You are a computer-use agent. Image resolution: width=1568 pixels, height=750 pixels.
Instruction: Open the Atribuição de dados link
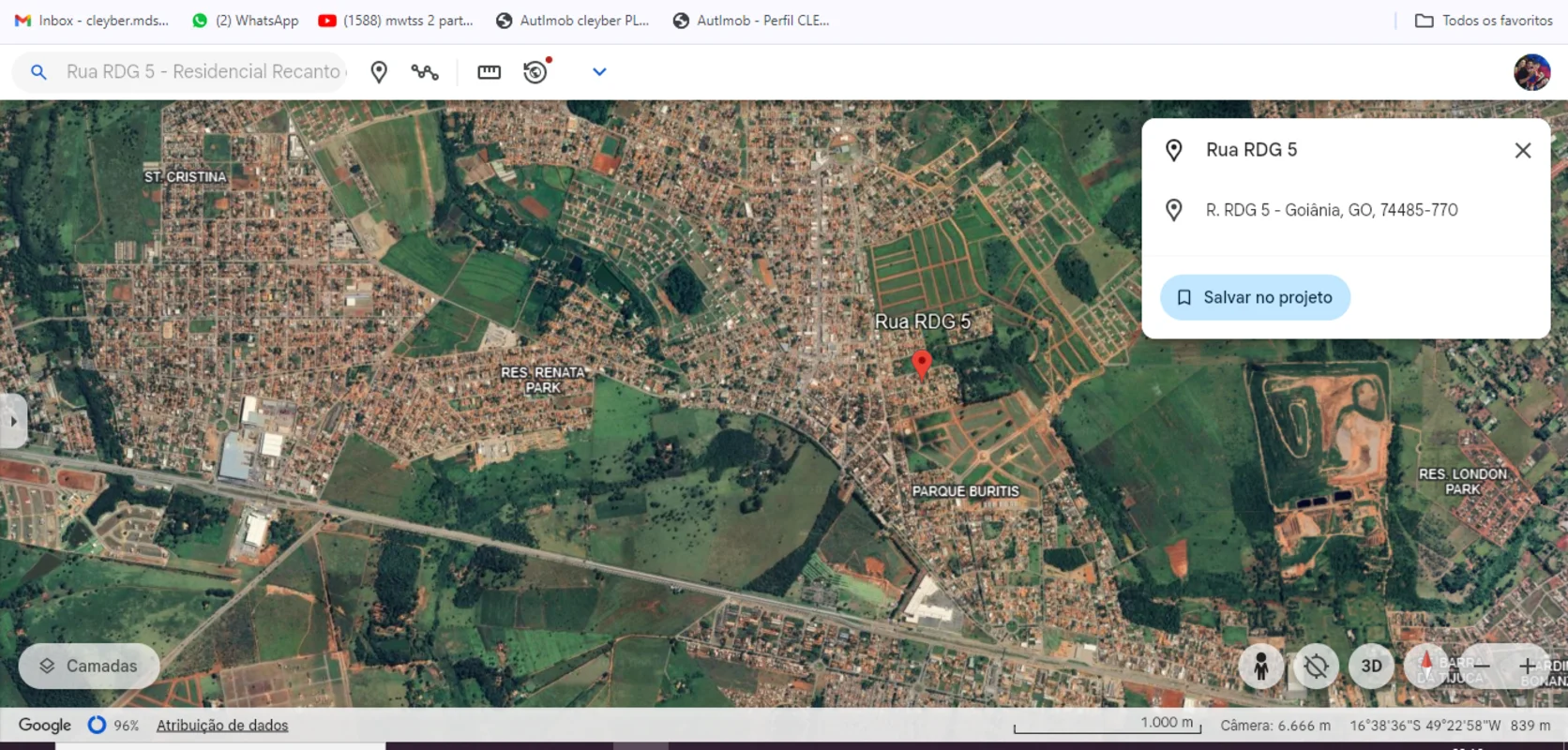[222, 726]
